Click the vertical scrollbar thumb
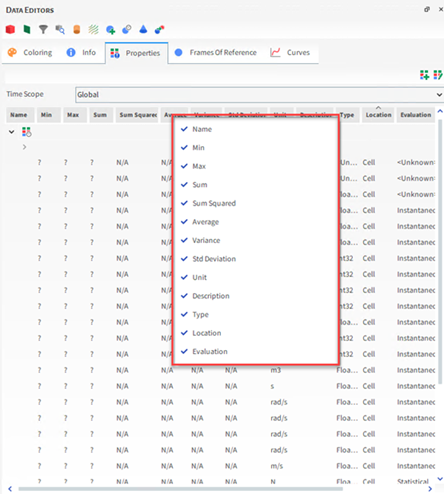The image size is (444, 494). [x=440, y=252]
